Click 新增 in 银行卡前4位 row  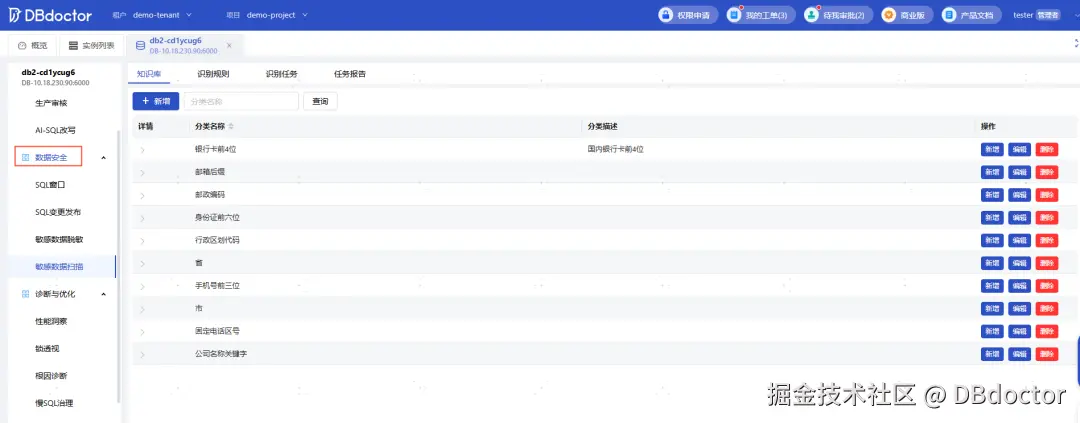[x=992, y=149]
